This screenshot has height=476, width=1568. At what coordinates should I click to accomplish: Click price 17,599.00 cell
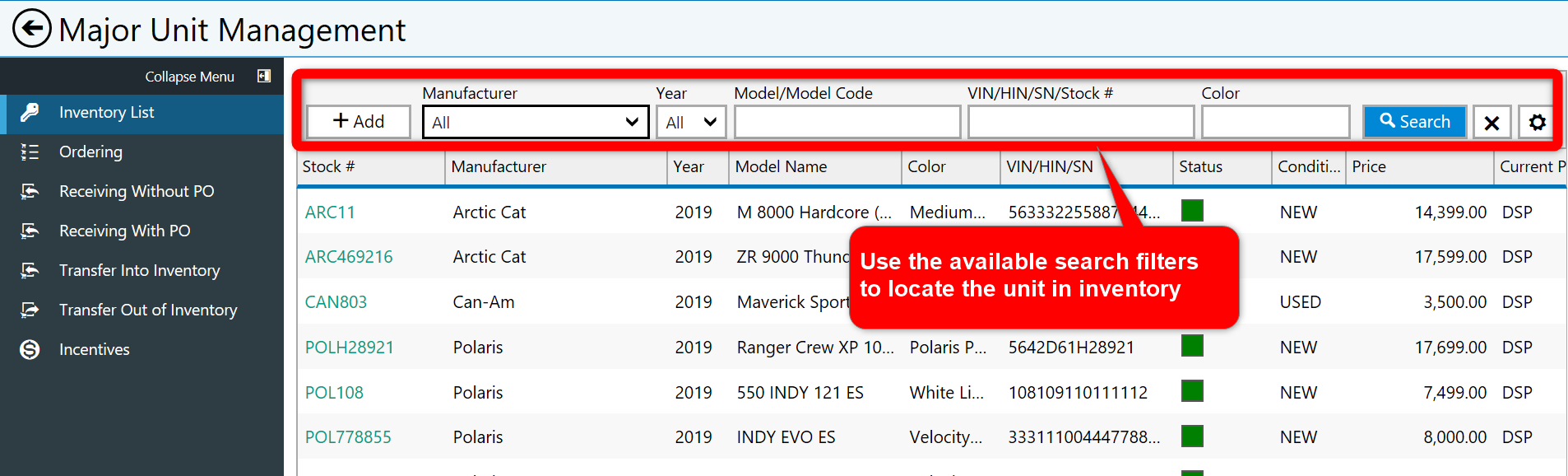pos(1450,257)
